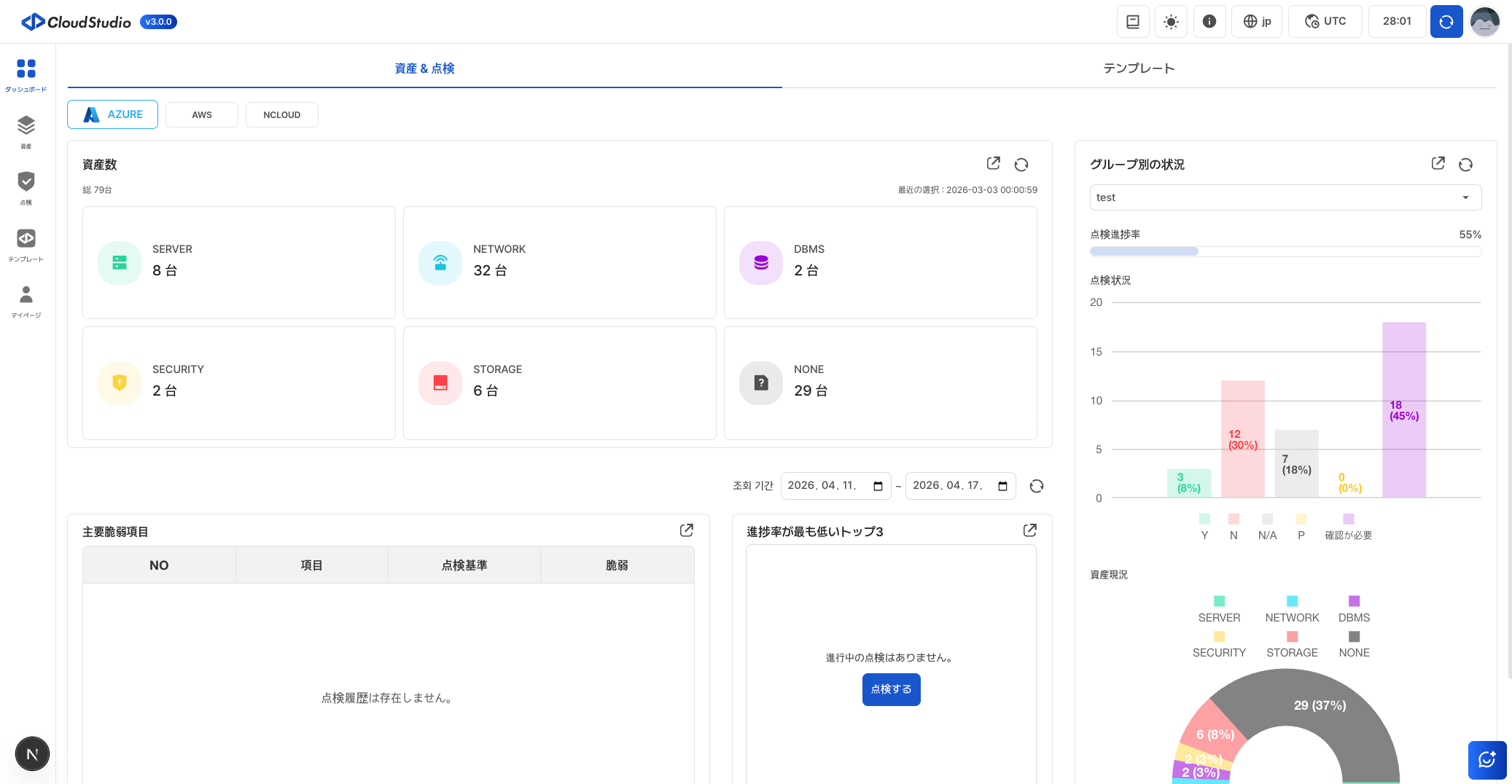This screenshot has width=1512, height=784.
Task: Select the NCLOUD provider button
Action: coord(281,115)
